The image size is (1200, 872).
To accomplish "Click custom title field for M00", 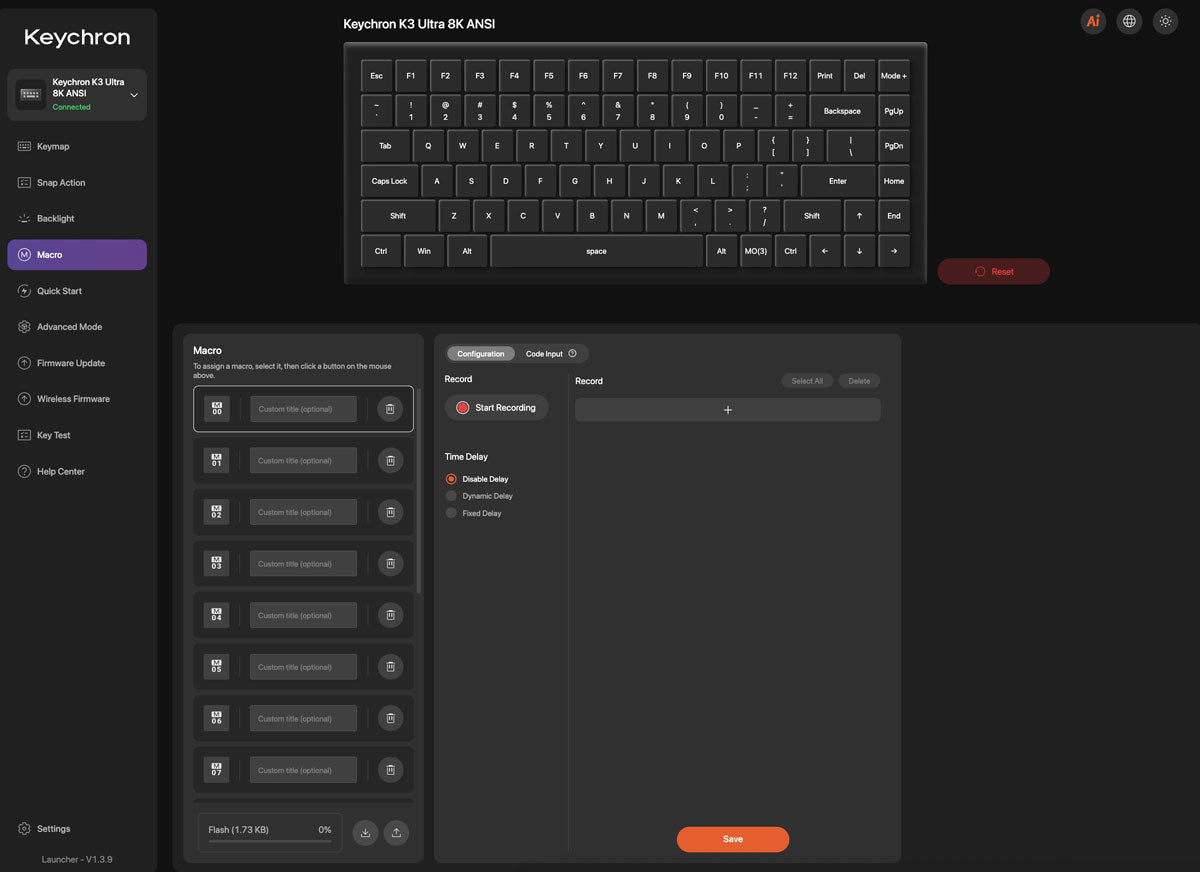I will [x=303, y=408].
